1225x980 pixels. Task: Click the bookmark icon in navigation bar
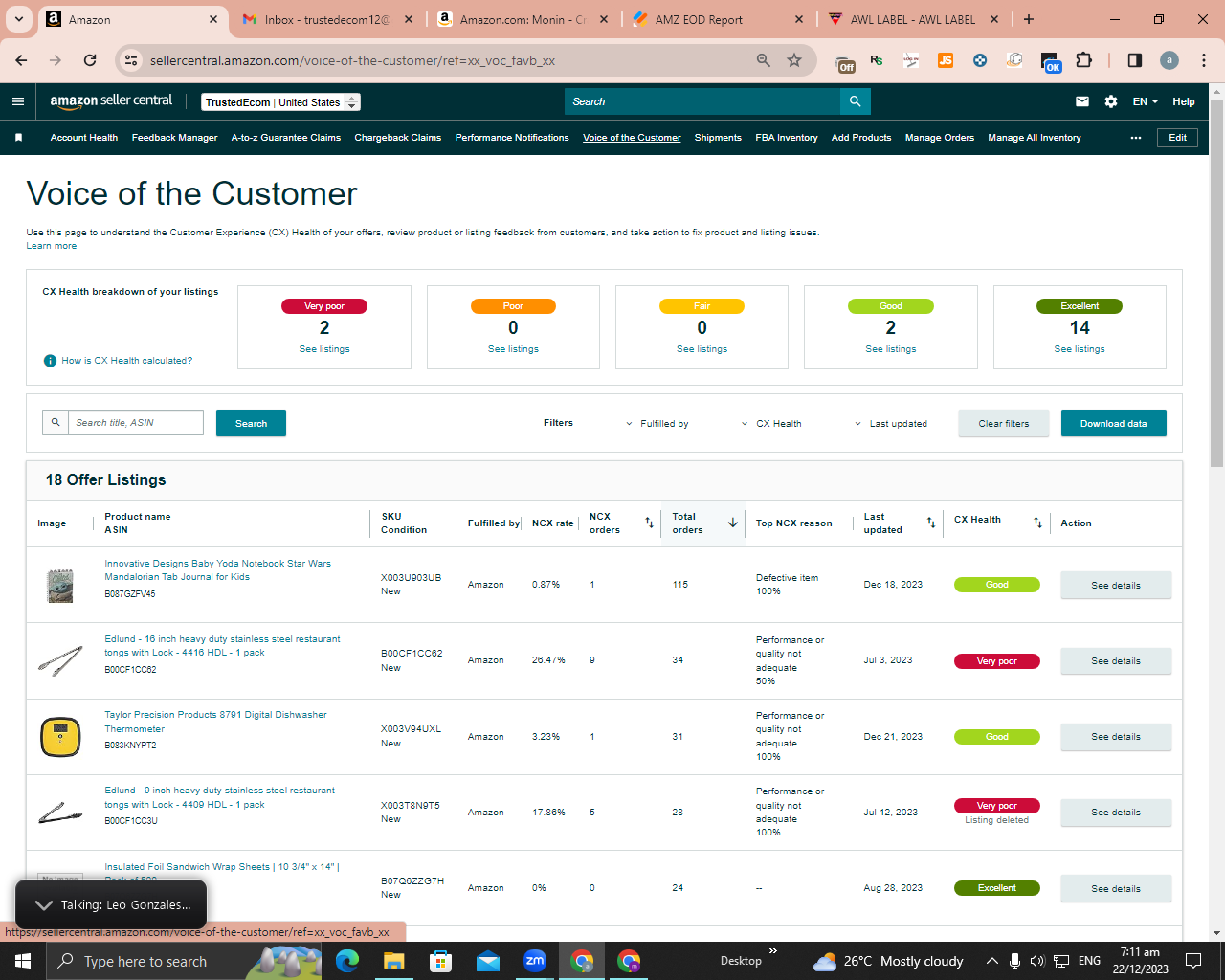(x=18, y=138)
